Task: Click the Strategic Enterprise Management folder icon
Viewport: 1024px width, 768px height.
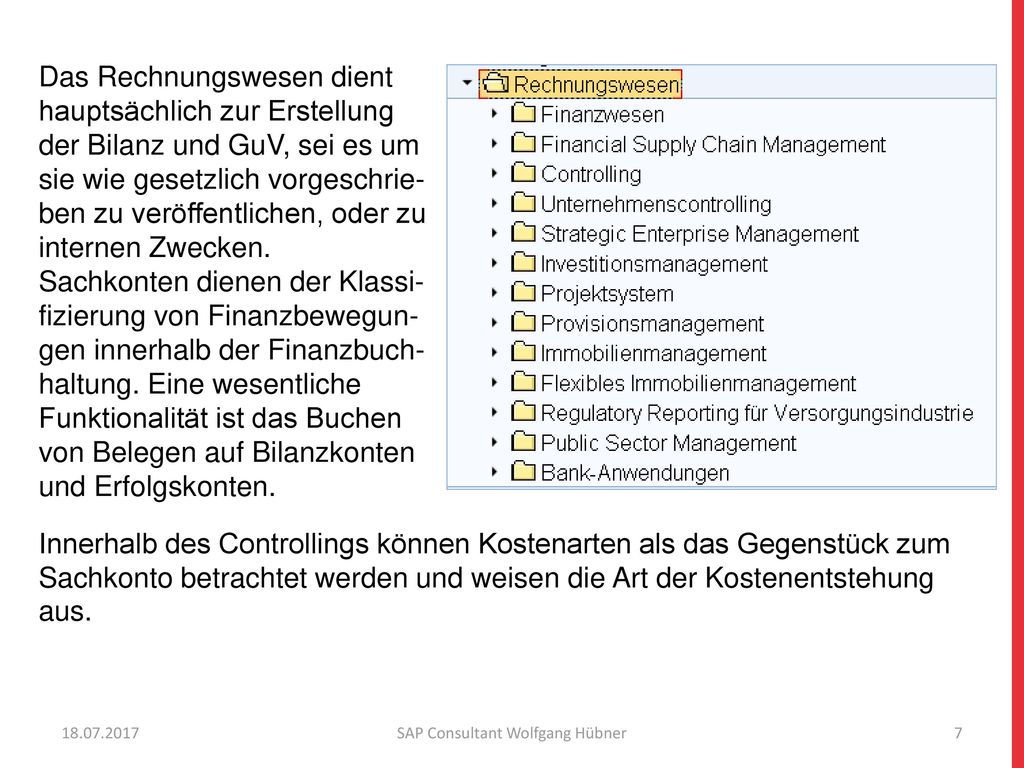Action: 523,232
